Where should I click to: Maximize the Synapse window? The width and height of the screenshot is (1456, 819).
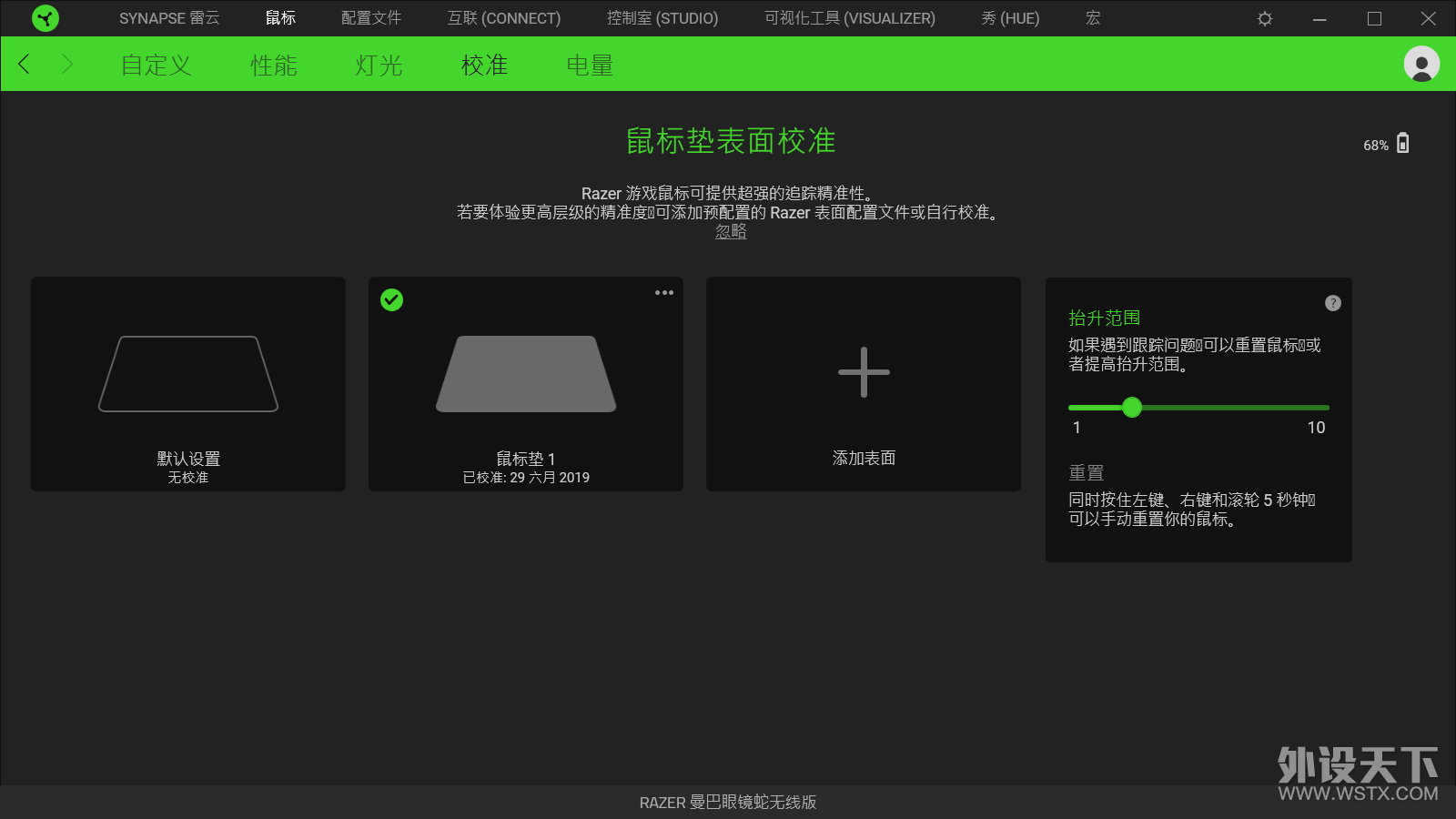coord(1374,18)
